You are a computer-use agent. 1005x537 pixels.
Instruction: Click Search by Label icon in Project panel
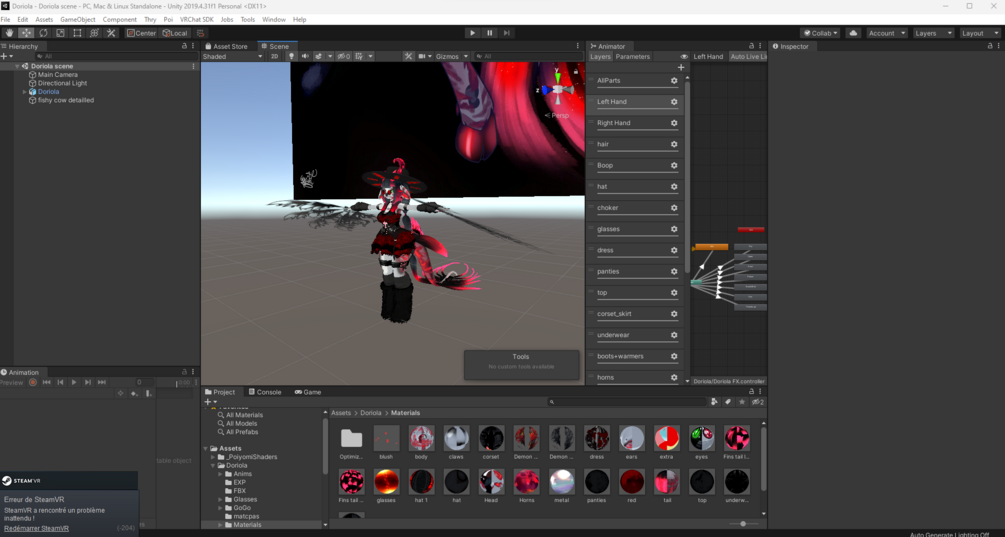point(728,402)
